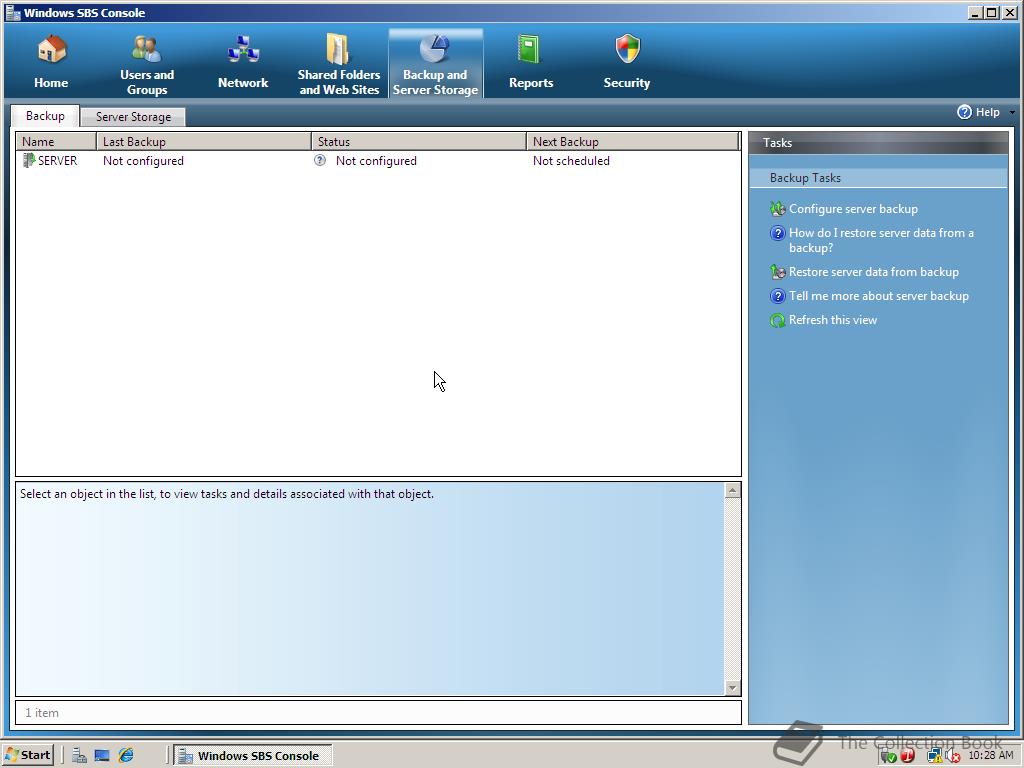This screenshot has width=1024, height=768.
Task: Click the Restore server data from backup icon
Action: 777,272
